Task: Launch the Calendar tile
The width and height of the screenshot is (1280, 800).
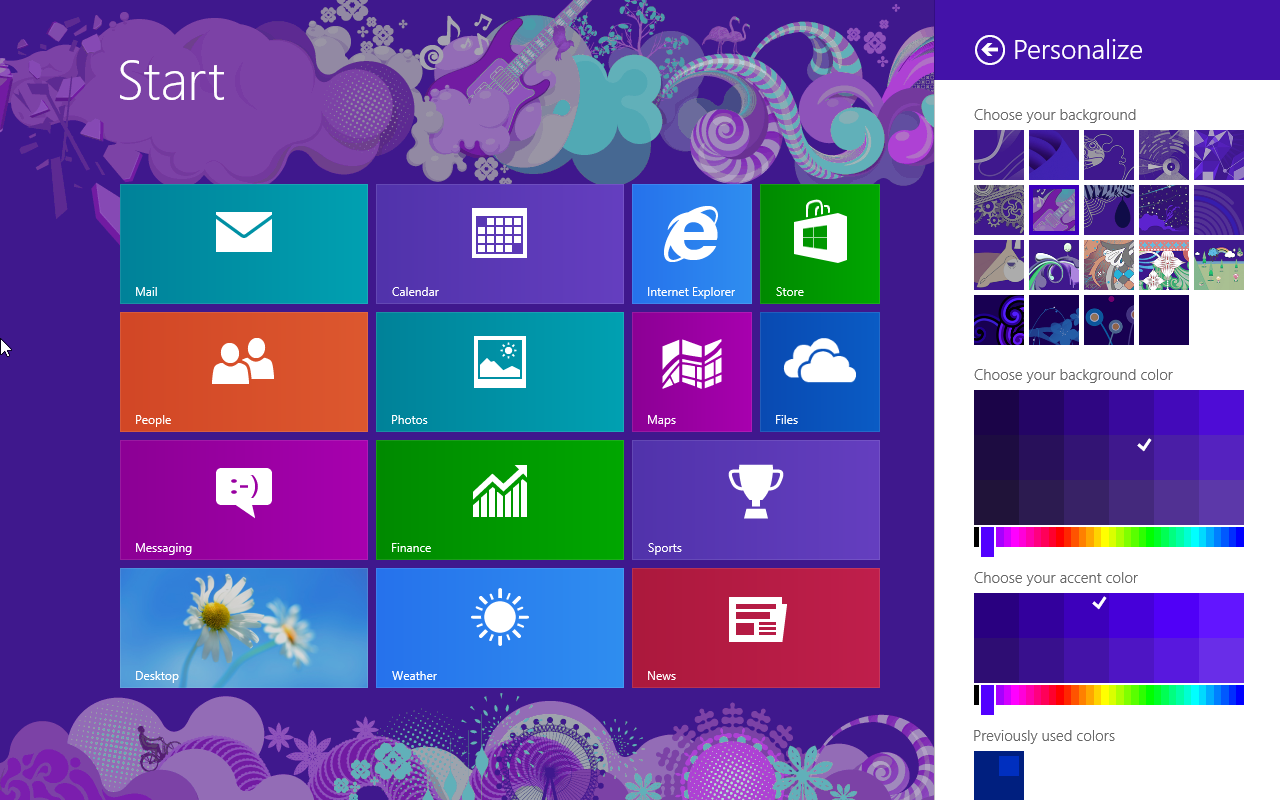Action: point(500,244)
